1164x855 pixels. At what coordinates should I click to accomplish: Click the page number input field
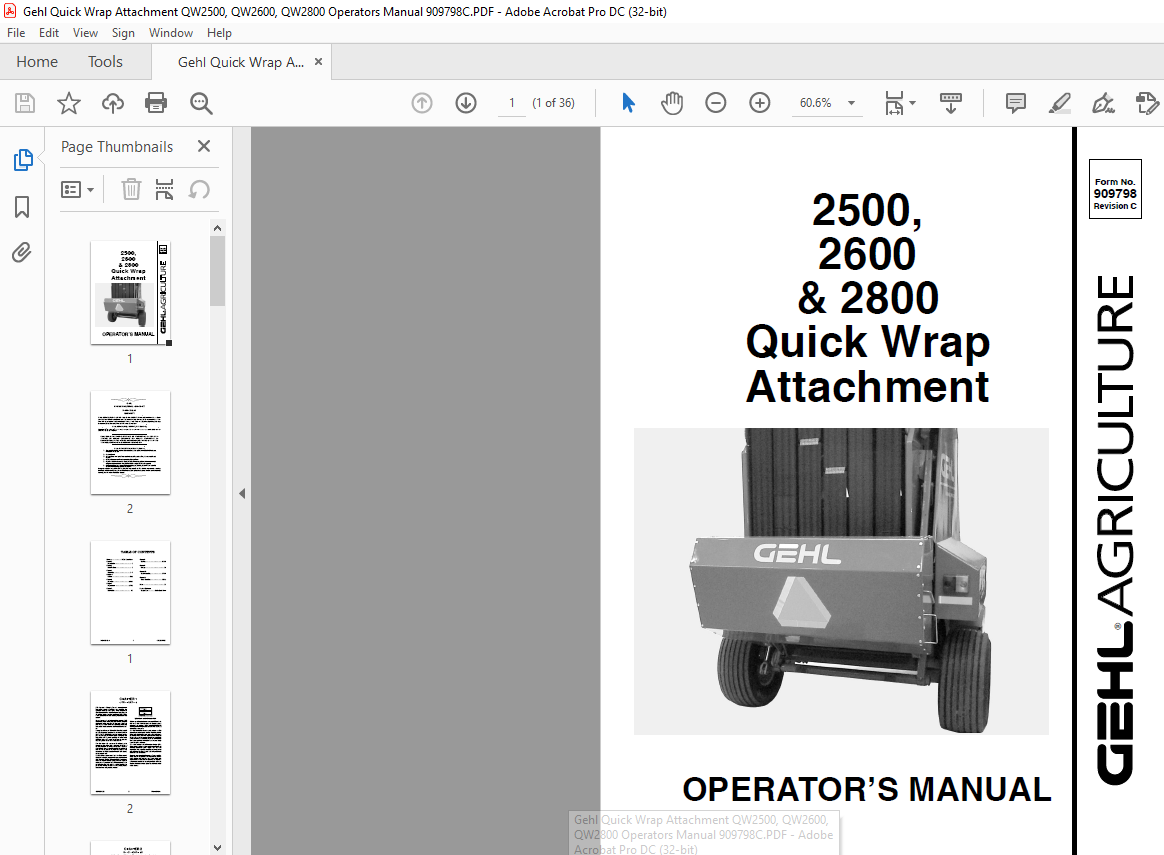(511, 103)
